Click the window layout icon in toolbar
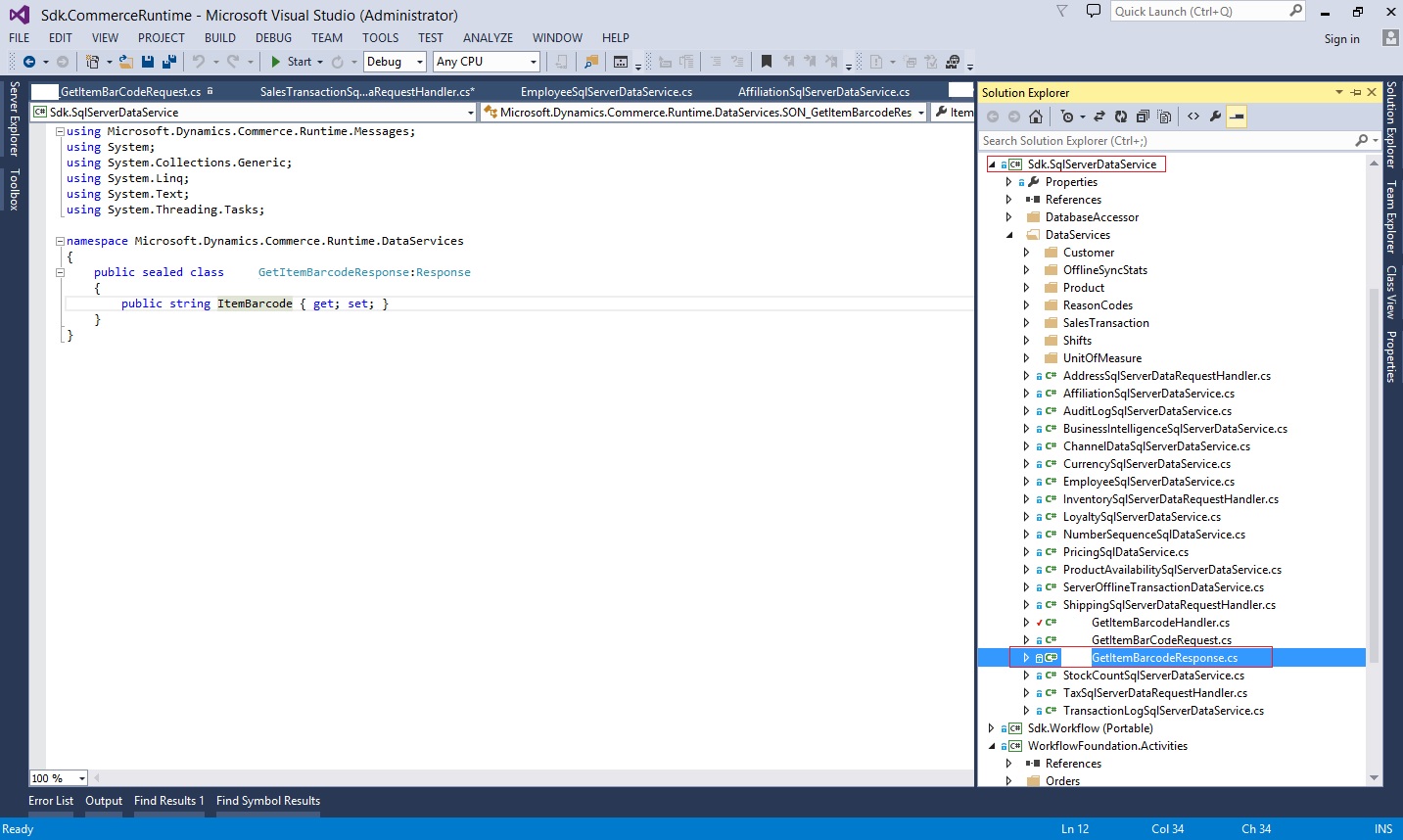This screenshot has width=1403, height=840. pyautogui.click(x=621, y=62)
